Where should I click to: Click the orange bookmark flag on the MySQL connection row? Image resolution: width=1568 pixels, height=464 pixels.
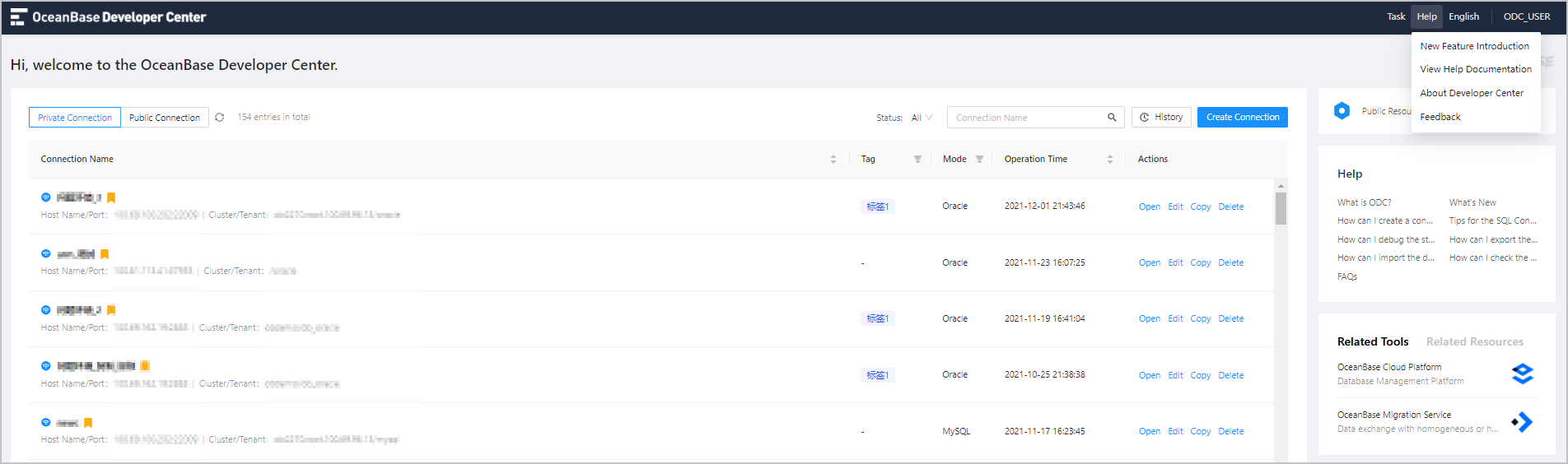[88, 423]
